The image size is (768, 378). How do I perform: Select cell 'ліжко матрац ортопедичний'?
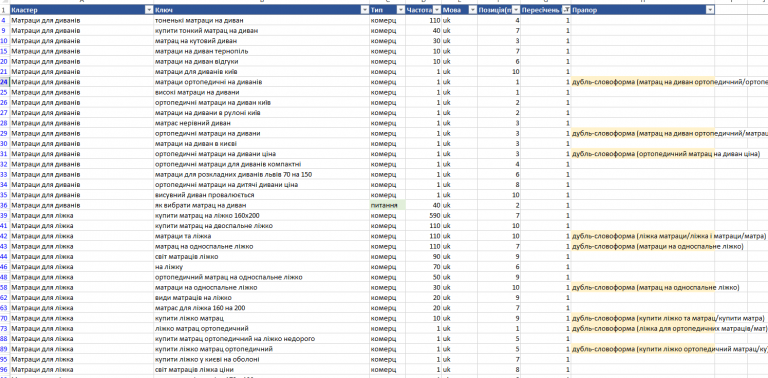pos(261,329)
